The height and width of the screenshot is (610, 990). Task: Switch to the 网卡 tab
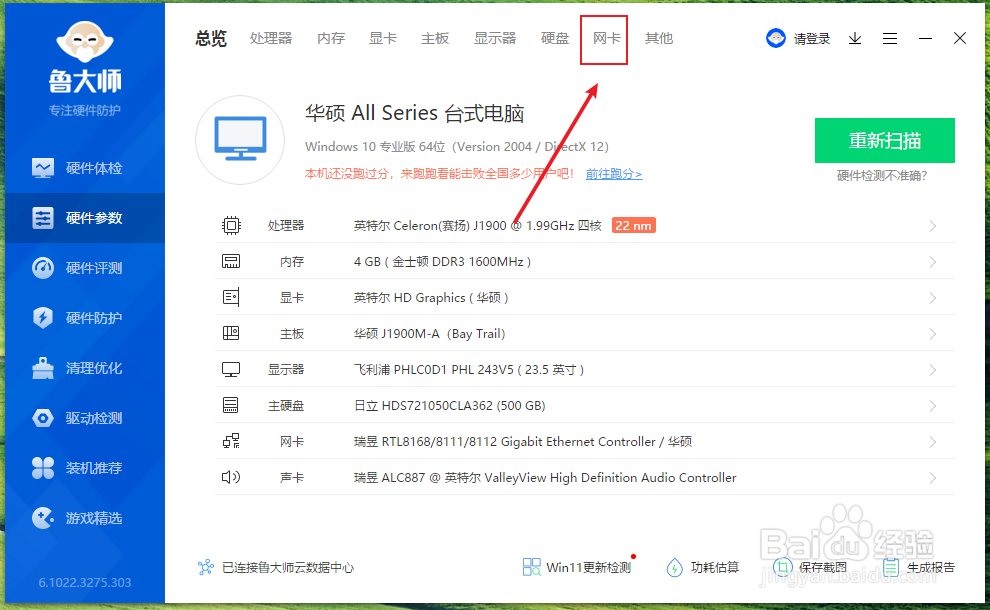coord(607,39)
